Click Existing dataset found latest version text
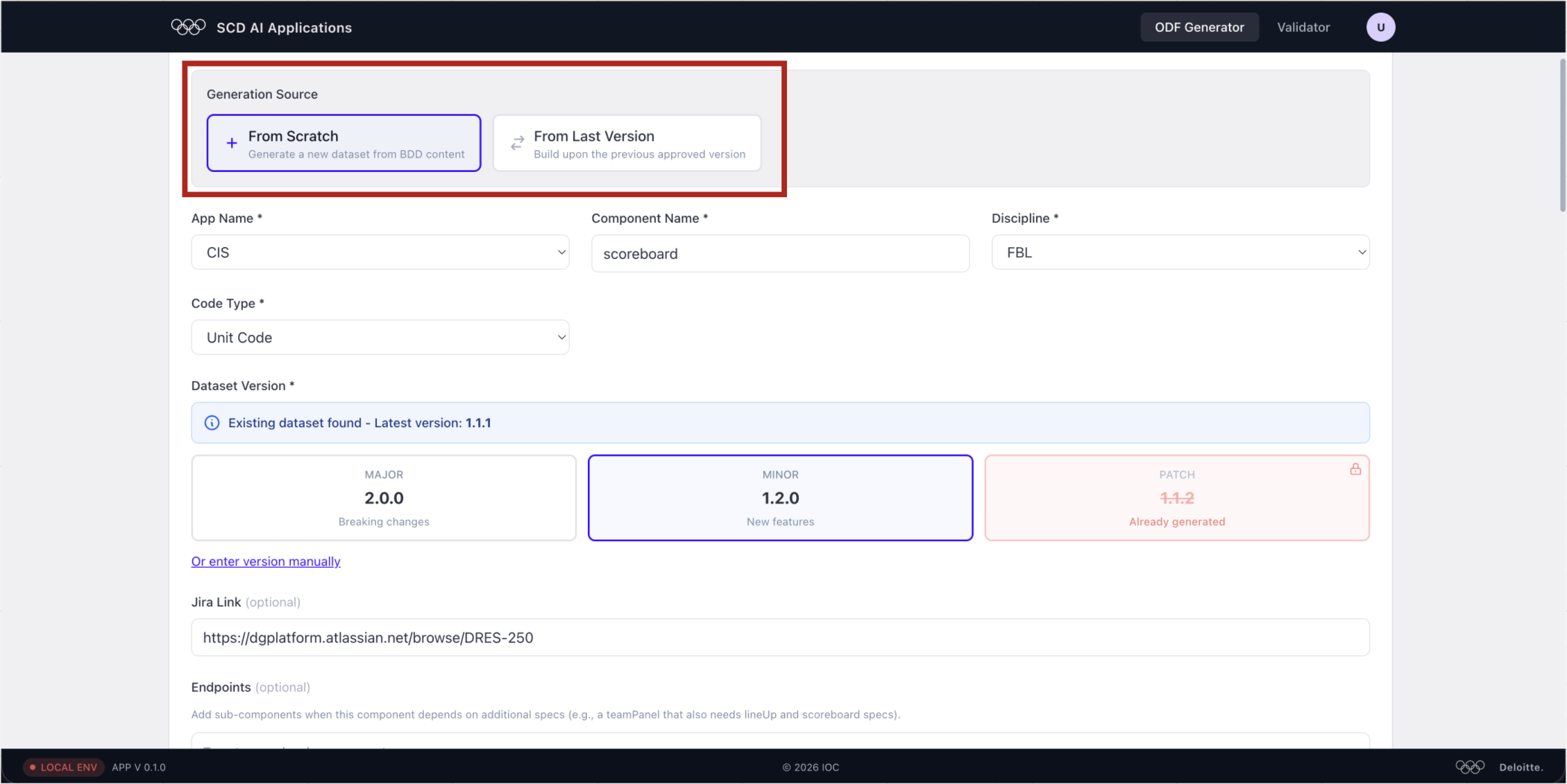Screen dimensions: 1567x784 [359, 423]
